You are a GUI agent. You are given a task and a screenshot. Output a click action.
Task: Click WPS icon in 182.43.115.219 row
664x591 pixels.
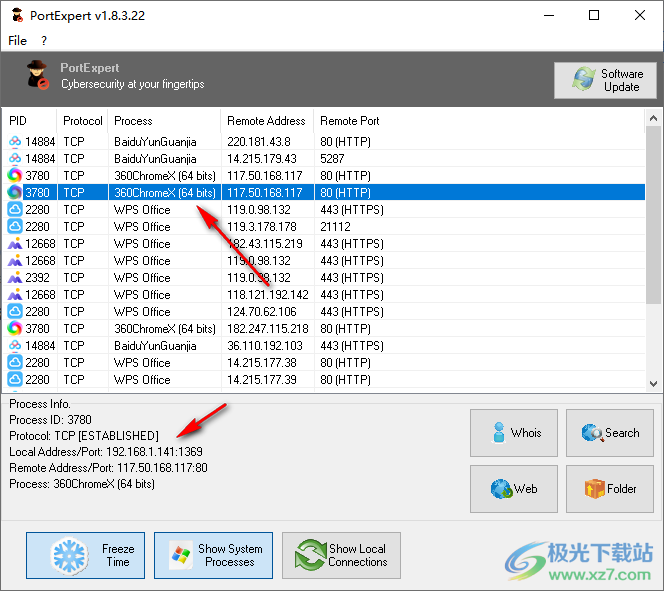(x=15, y=243)
